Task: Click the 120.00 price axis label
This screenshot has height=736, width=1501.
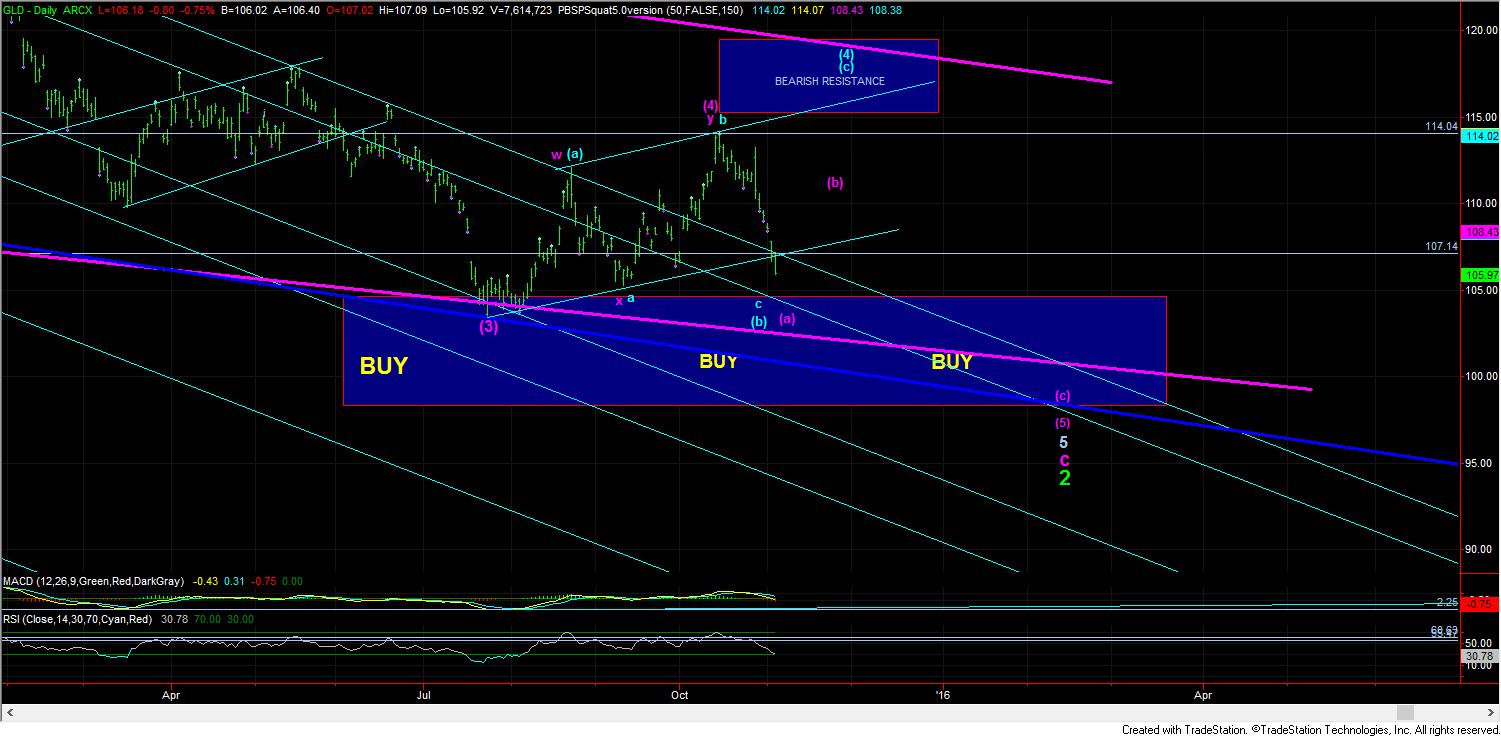Action: pos(1480,31)
